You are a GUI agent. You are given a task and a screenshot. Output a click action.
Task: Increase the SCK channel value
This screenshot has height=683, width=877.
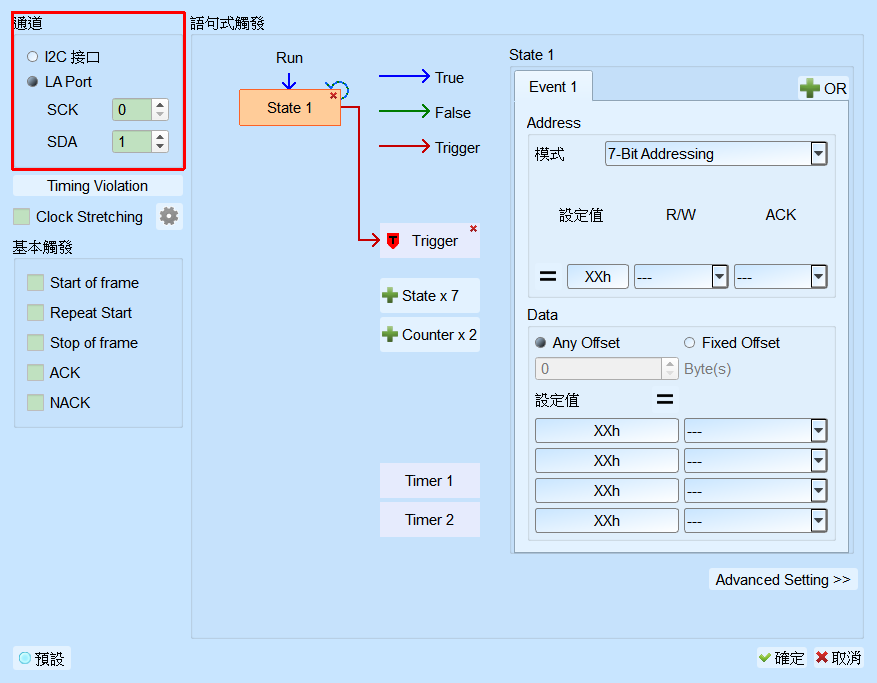click(160, 105)
